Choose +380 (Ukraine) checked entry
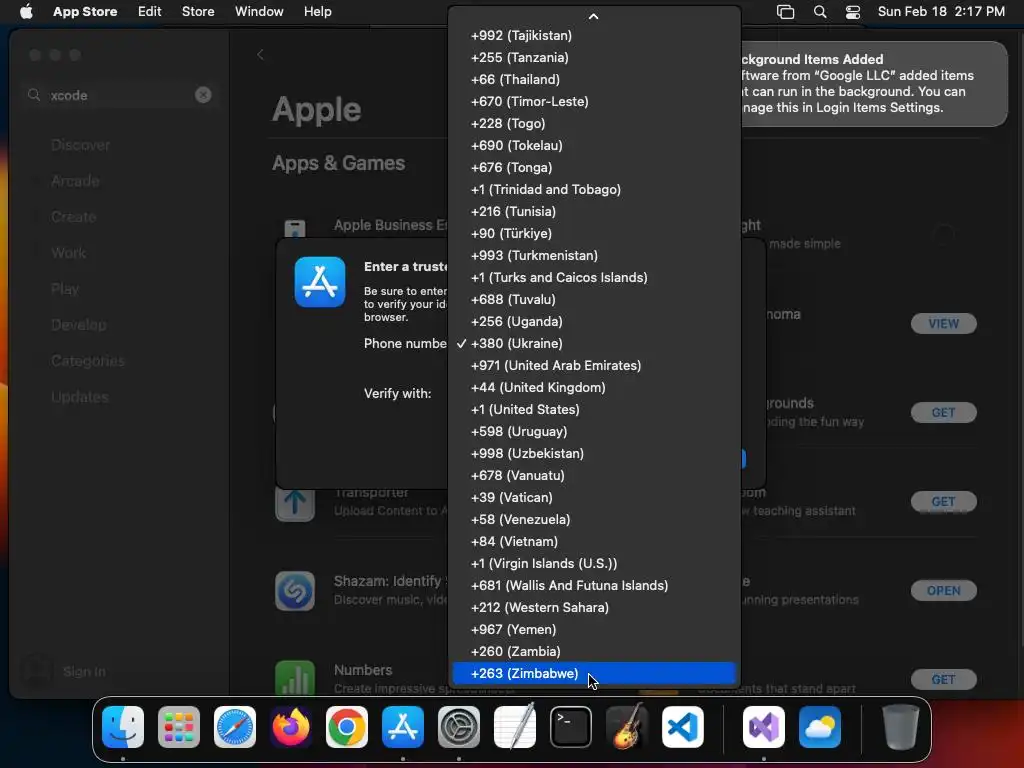 tap(594, 344)
